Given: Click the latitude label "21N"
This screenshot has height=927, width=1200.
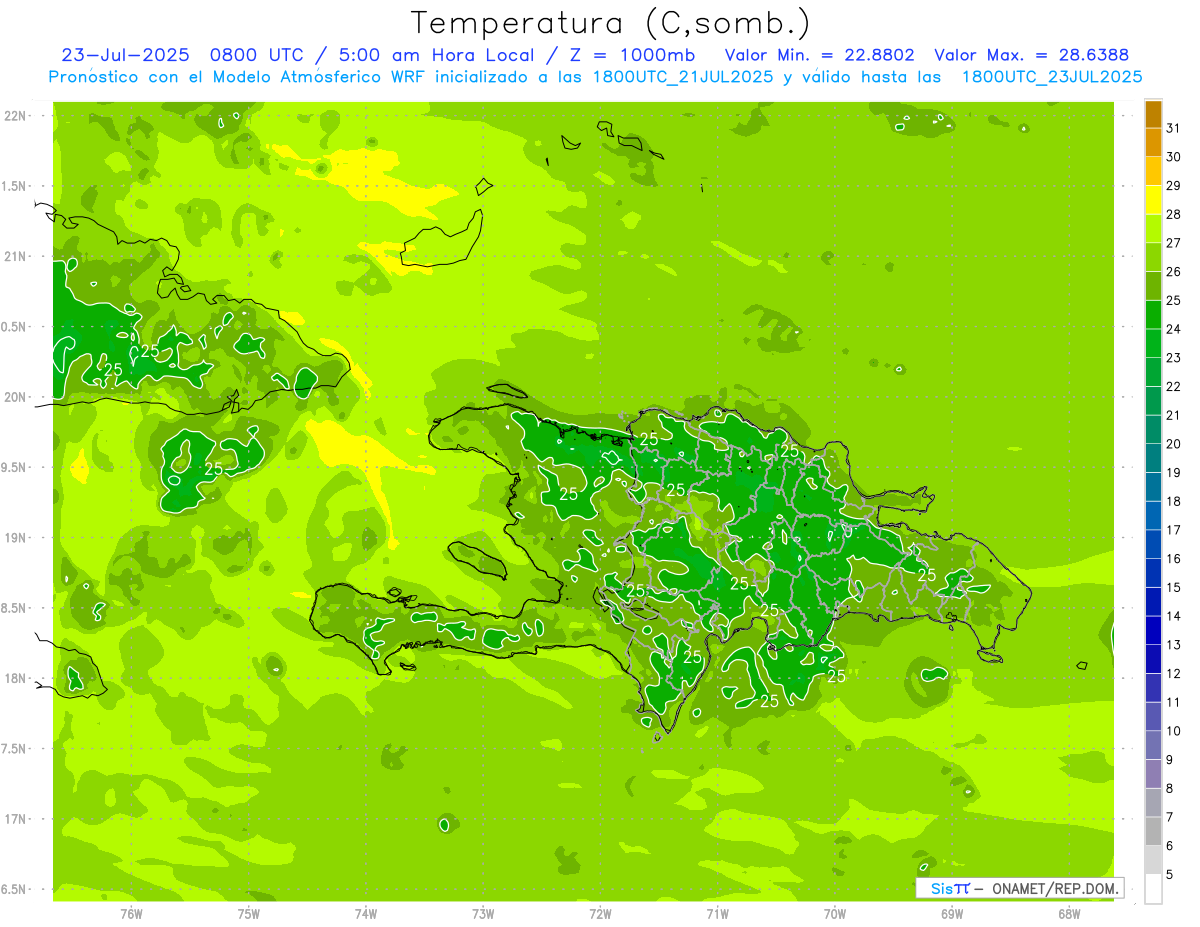Looking at the screenshot, I should pos(15,257).
